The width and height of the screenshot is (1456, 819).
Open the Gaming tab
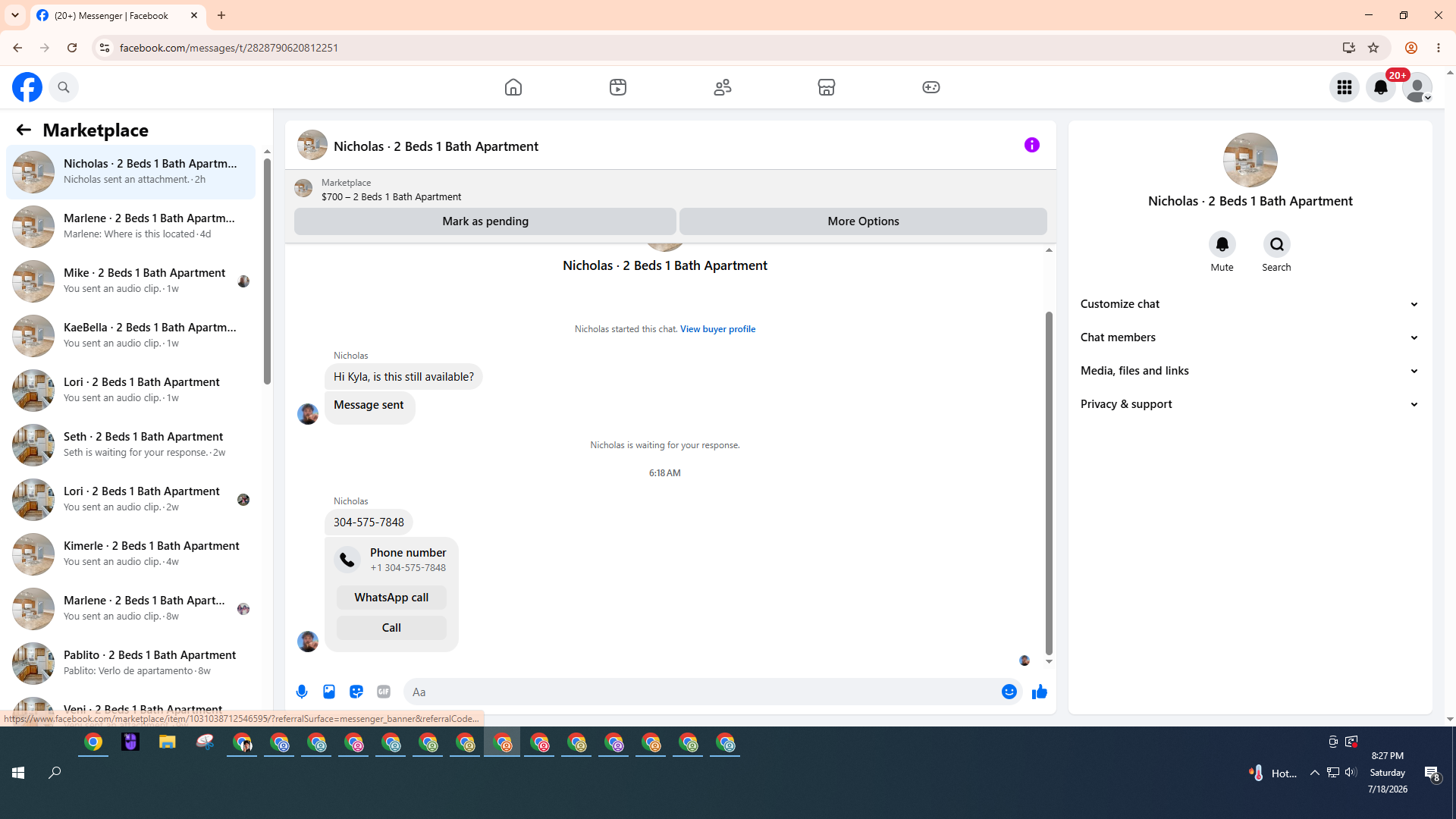931,87
